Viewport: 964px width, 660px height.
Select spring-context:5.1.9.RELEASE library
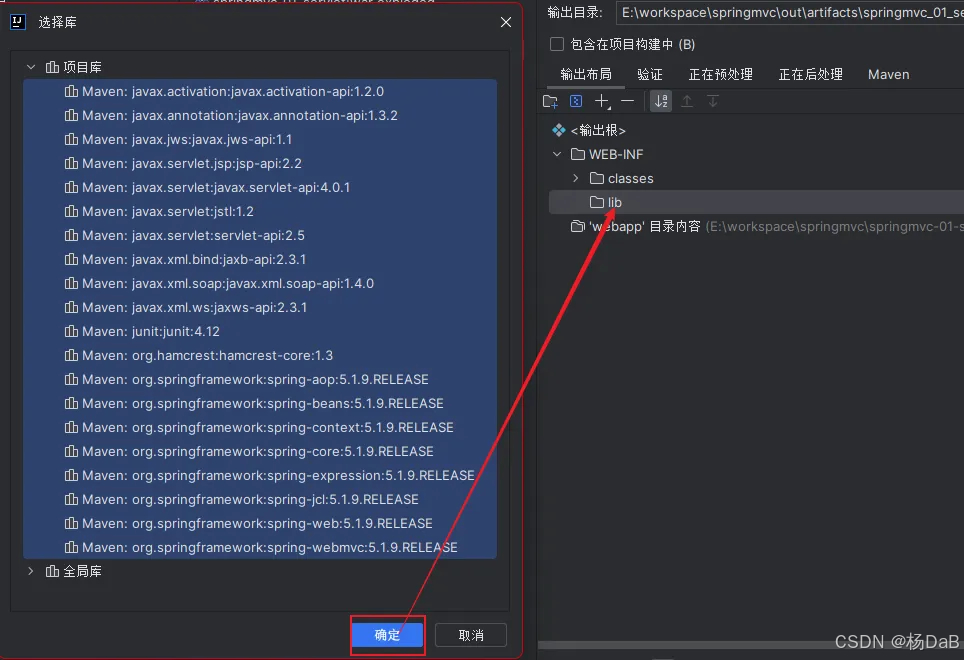coord(259,427)
